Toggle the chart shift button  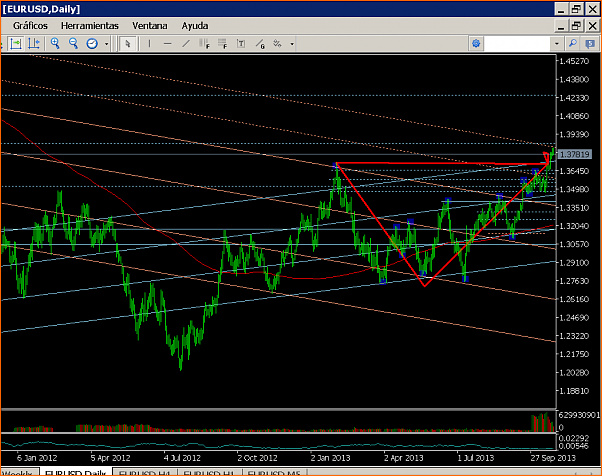click(34, 44)
